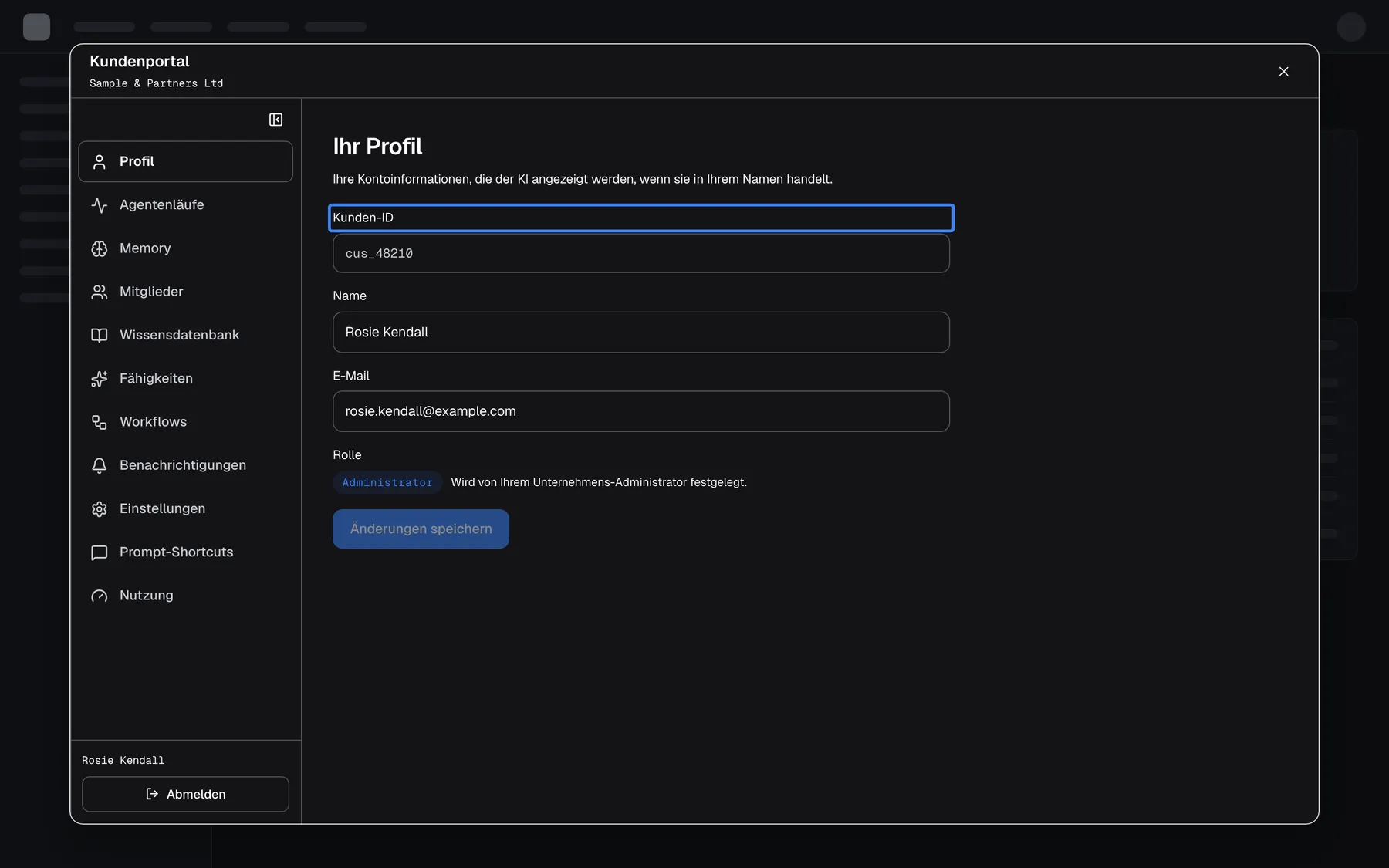Click the app logo in background window
The image size is (1389, 868).
coord(36,27)
